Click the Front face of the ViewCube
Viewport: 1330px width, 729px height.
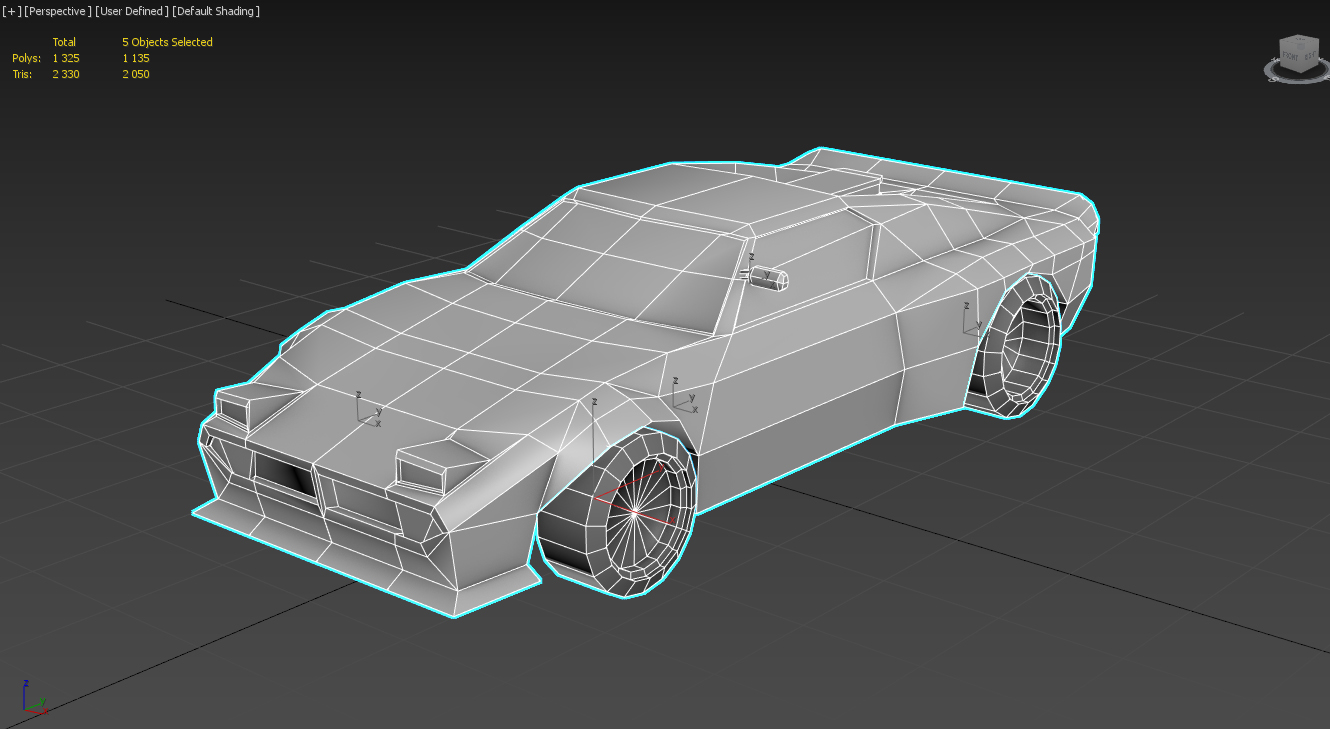(1291, 58)
